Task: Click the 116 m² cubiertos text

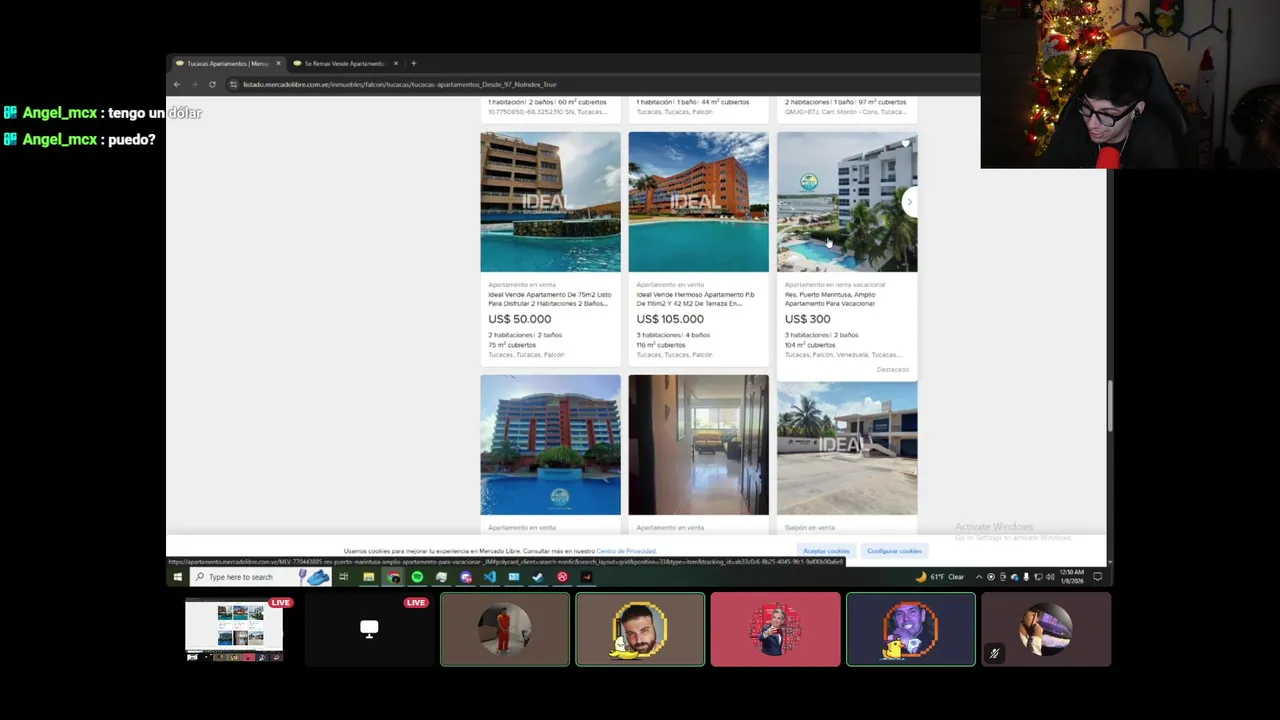Action: [x=662, y=345]
